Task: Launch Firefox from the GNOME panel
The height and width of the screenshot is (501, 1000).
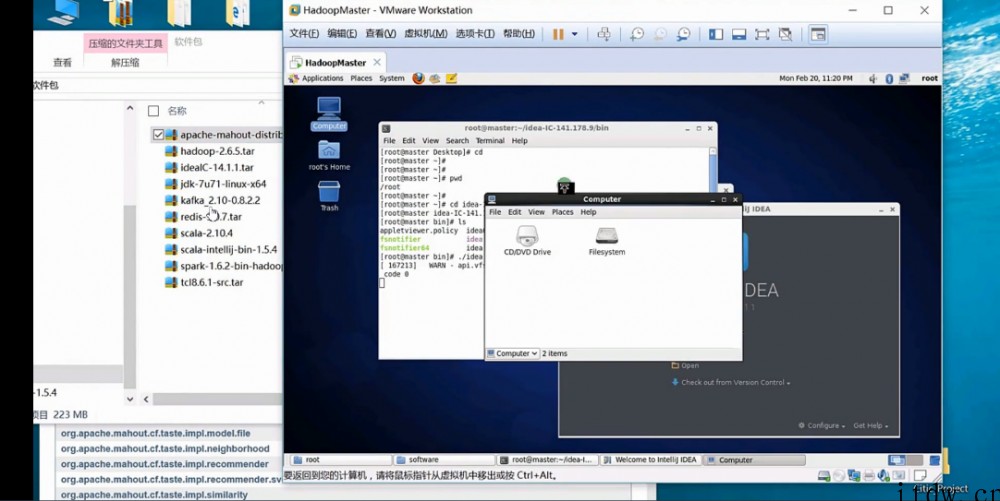Action: [x=418, y=78]
